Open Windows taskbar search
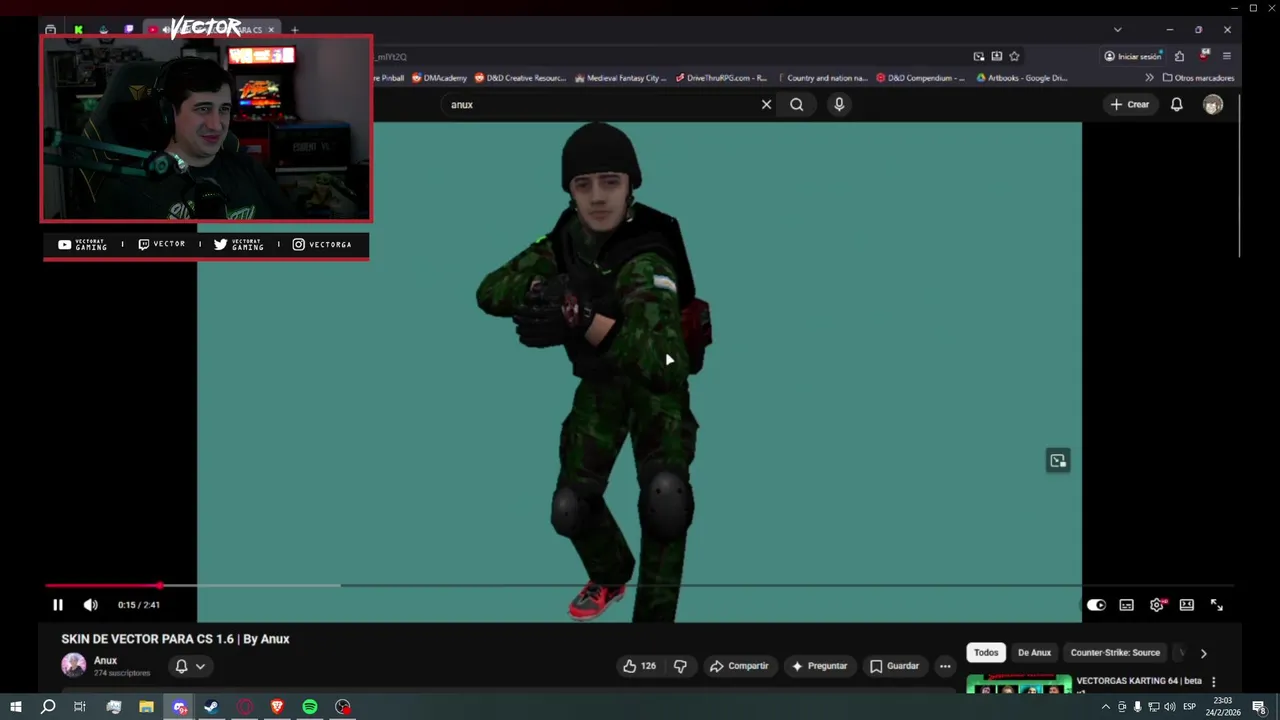Image resolution: width=1280 pixels, height=720 pixels. 47,707
